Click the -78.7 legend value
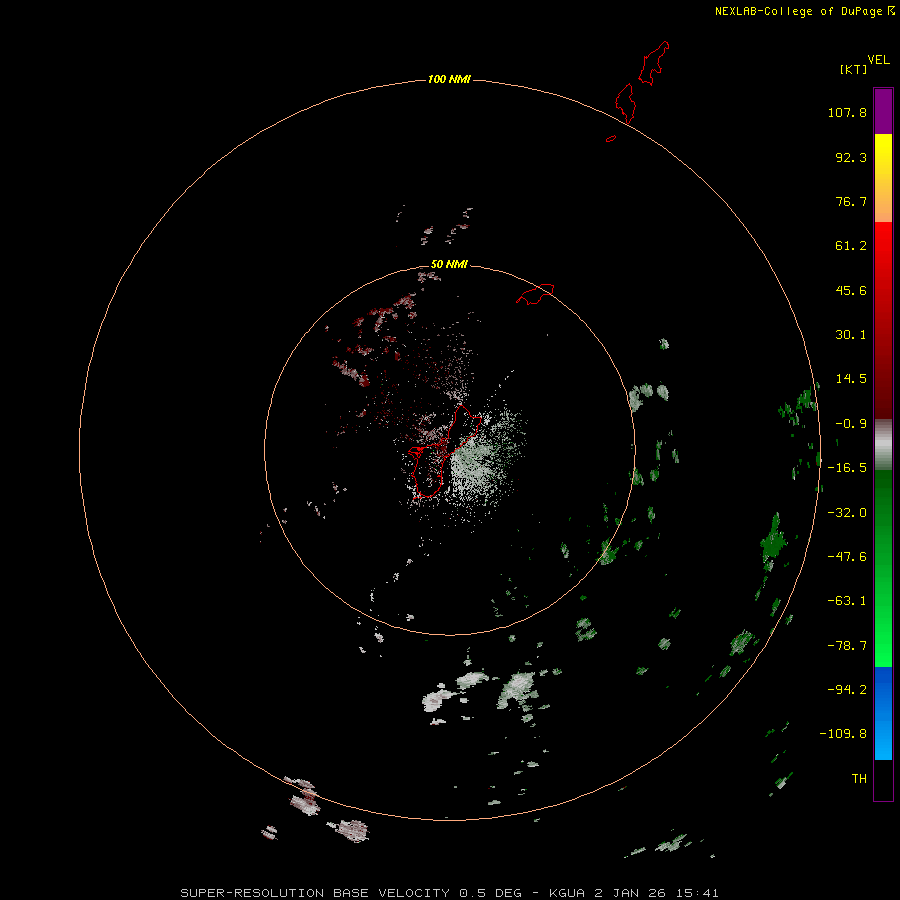The height and width of the screenshot is (900, 900). [847, 646]
